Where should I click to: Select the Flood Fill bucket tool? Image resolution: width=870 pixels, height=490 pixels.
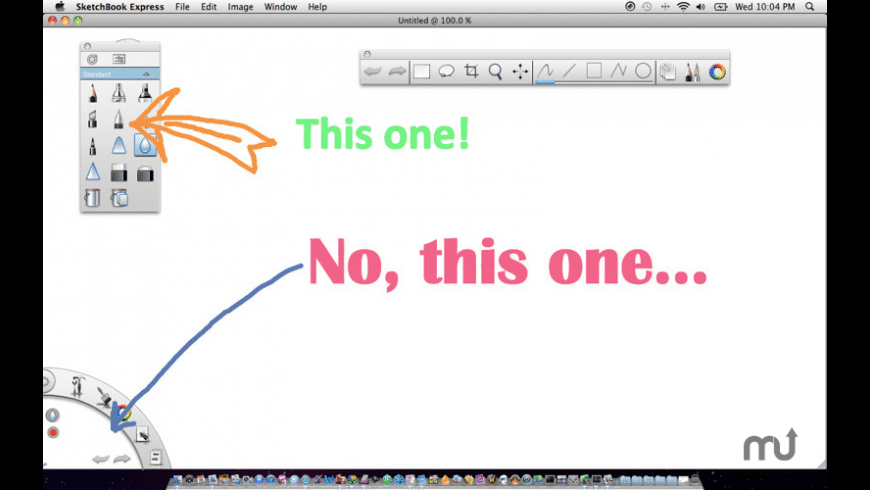(x=93, y=198)
